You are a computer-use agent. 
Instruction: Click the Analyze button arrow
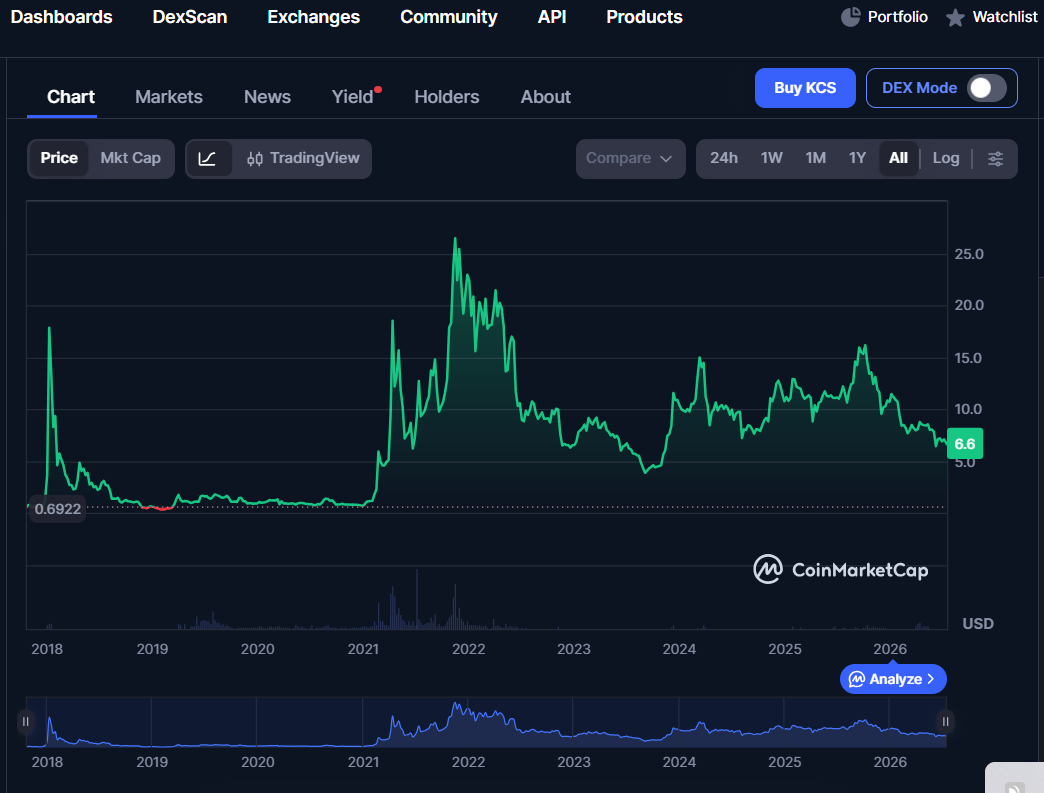(931, 679)
